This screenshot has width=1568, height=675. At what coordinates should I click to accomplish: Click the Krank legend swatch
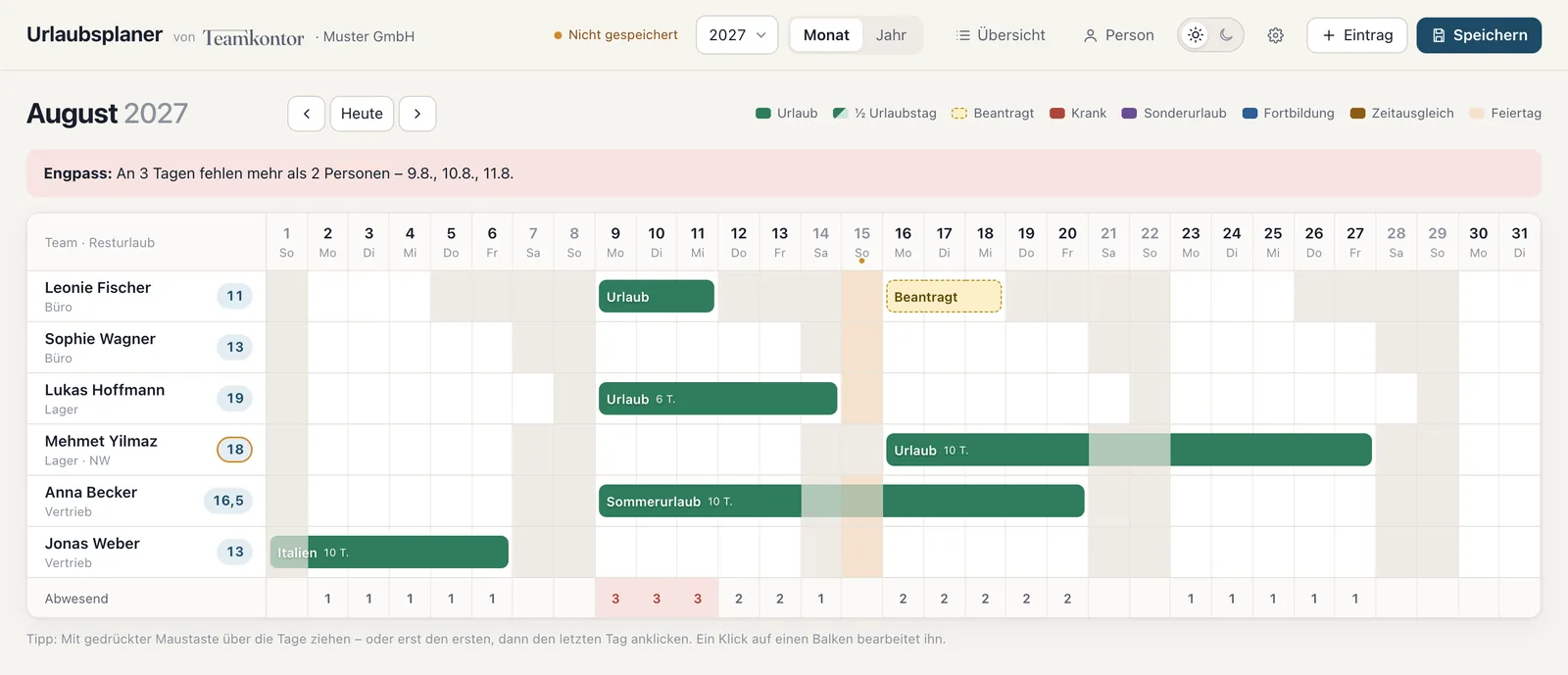click(1057, 114)
